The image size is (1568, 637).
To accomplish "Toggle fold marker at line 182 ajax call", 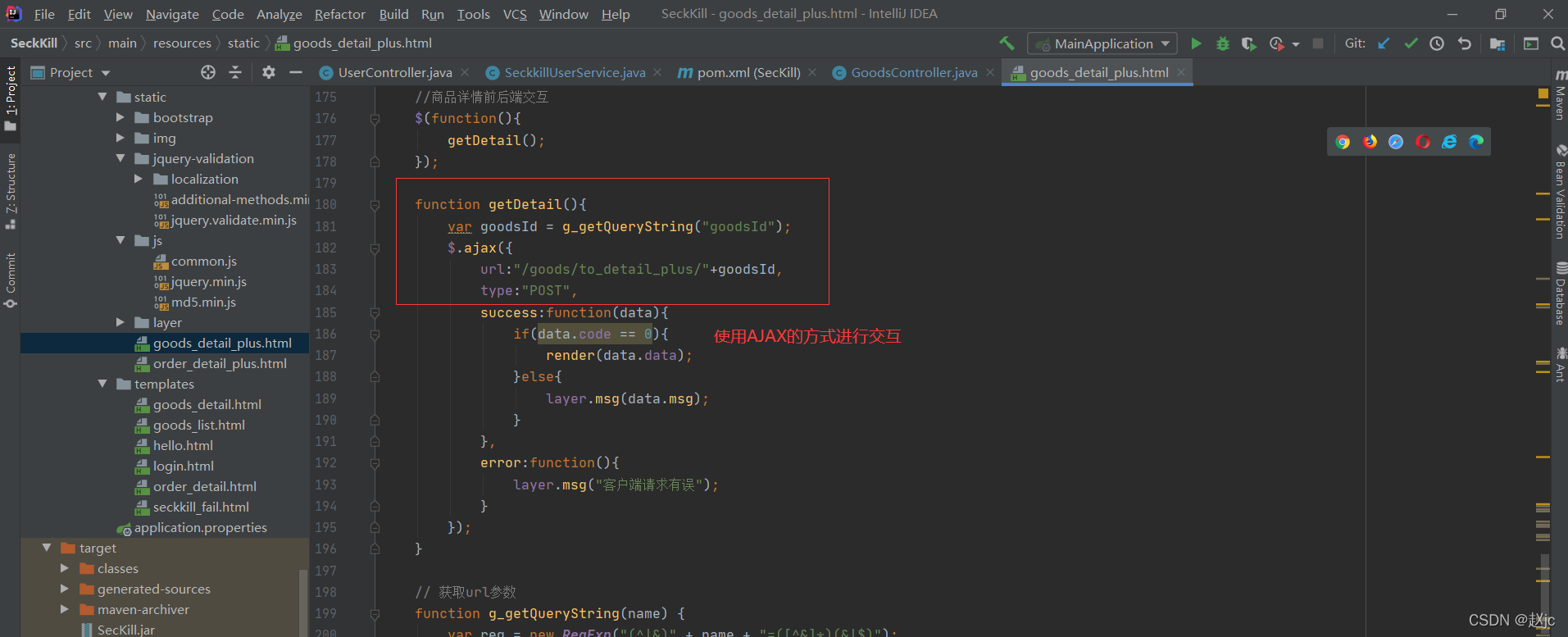I will [375, 248].
